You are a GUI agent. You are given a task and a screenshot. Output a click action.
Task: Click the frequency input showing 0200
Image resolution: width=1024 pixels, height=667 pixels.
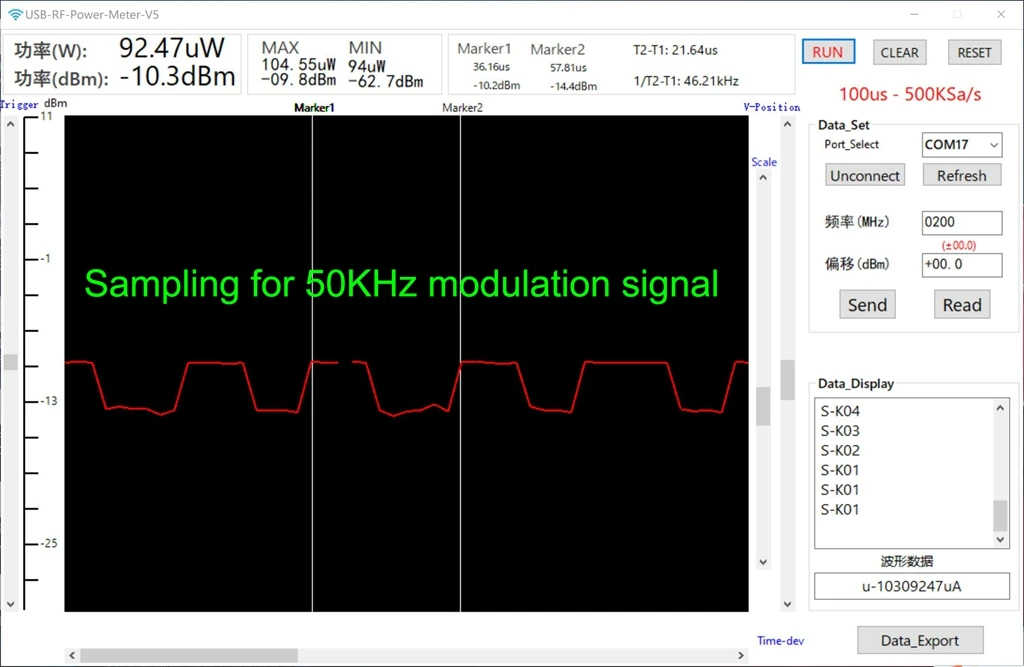961,221
